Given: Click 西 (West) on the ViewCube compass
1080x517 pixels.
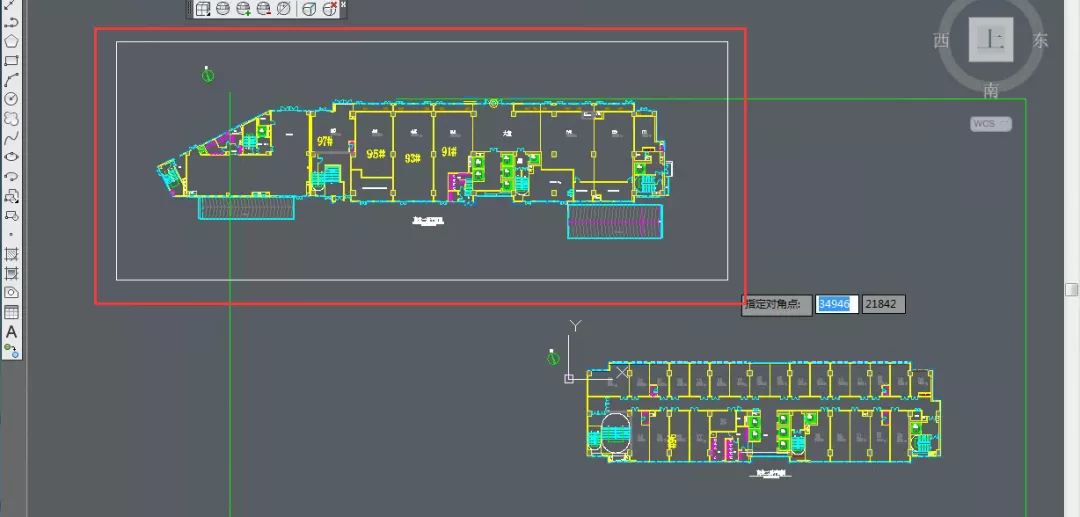Looking at the screenshot, I should coord(942,41).
